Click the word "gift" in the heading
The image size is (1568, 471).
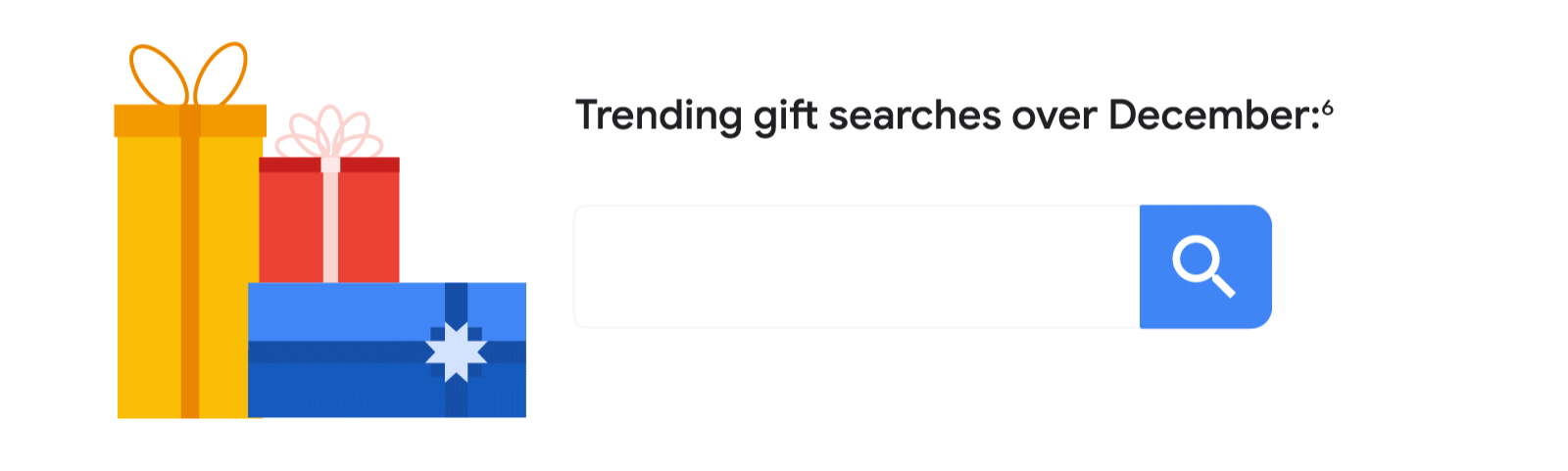pyautogui.click(x=785, y=117)
